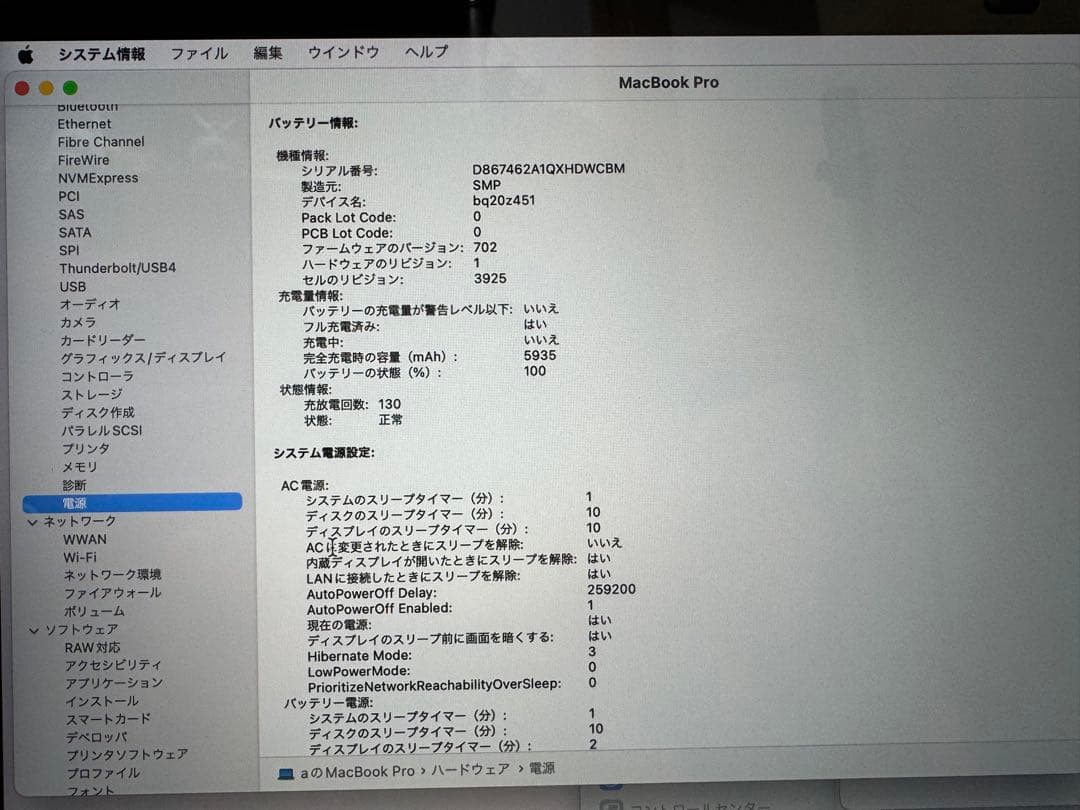Open the ウインドウ menu
The image size is (1080, 810).
click(x=343, y=55)
